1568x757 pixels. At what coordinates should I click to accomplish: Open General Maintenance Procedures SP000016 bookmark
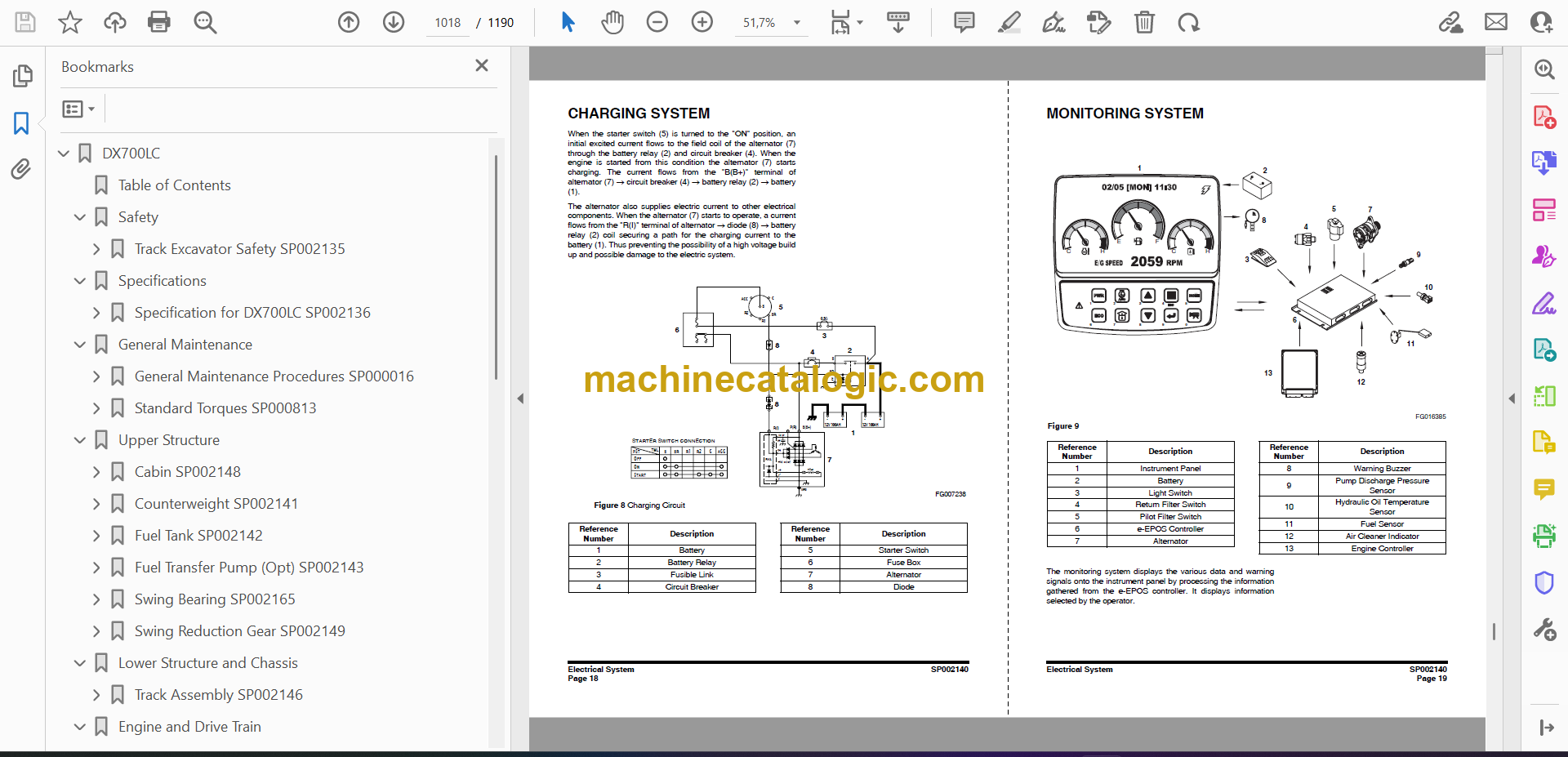click(274, 376)
